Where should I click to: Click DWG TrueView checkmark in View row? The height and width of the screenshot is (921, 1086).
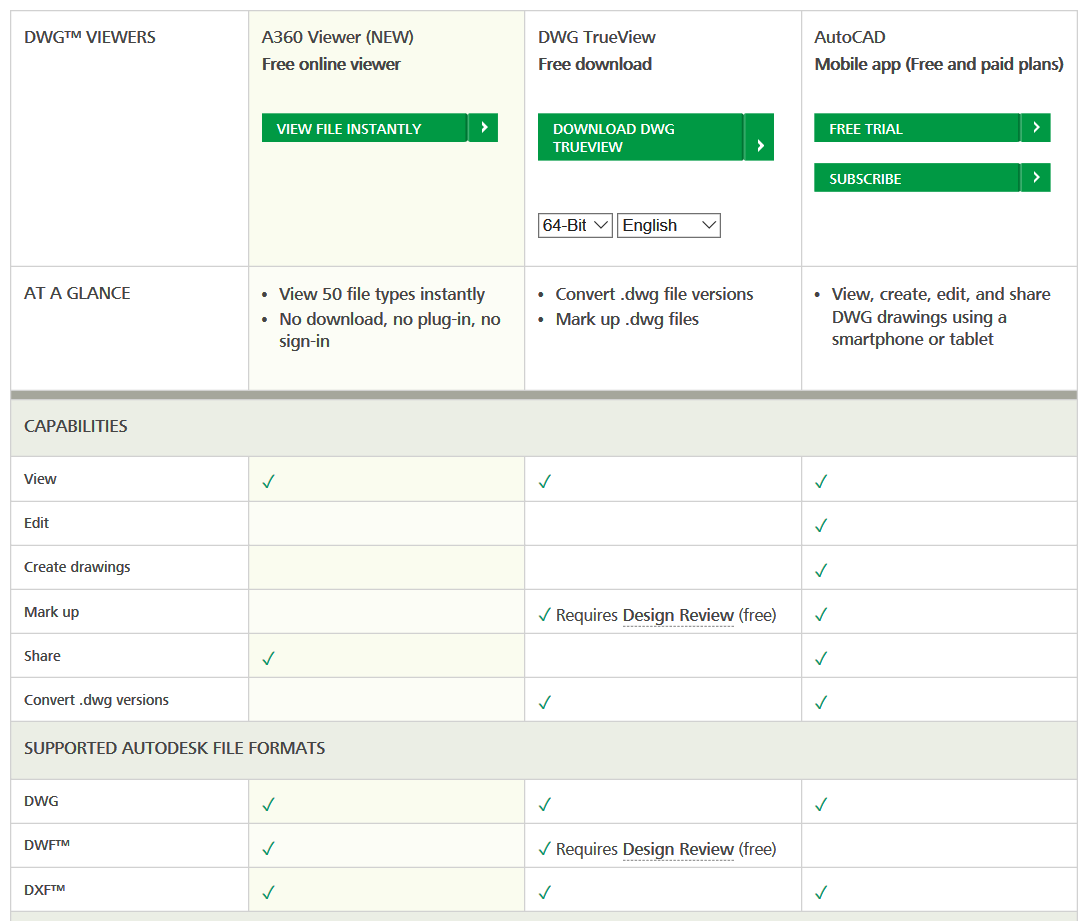(545, 481)
